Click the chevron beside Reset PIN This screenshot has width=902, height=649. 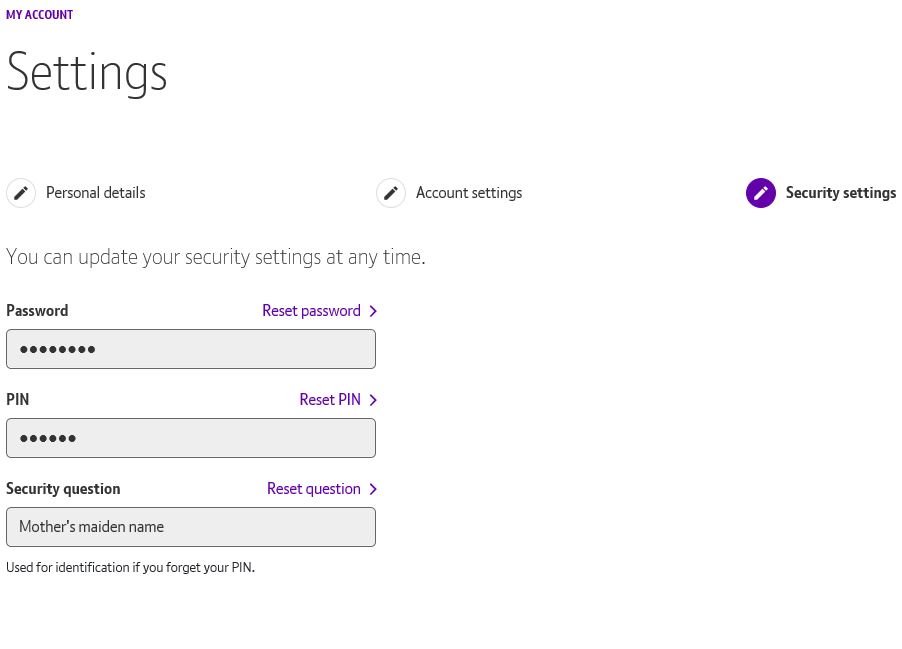[x=372, y=400]
